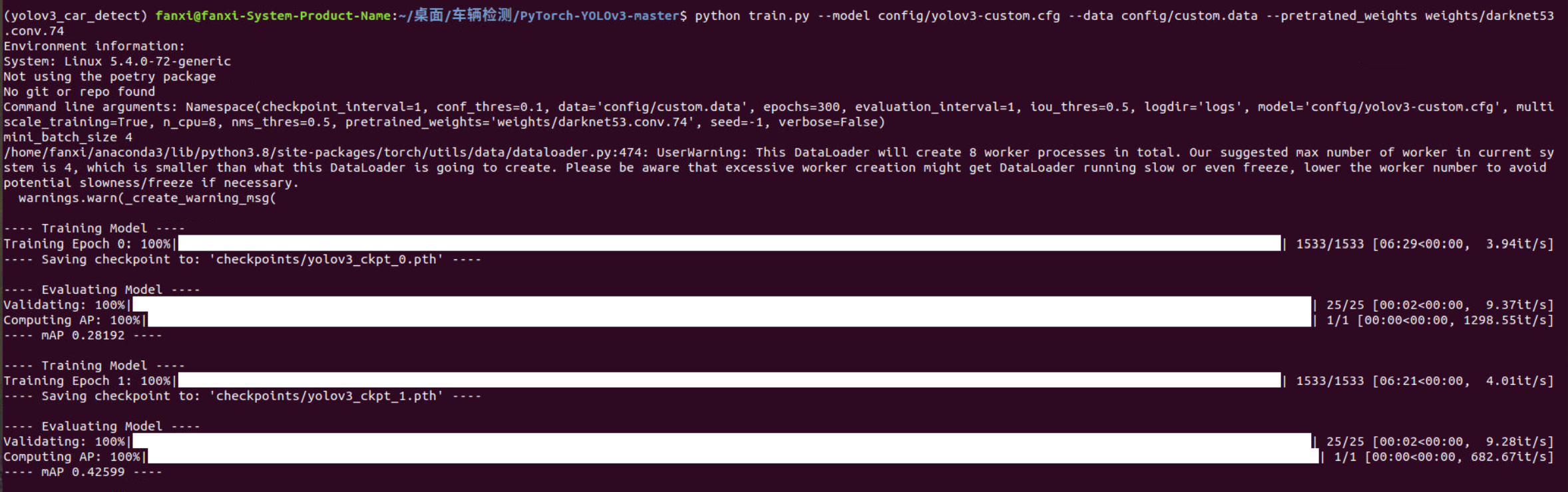
Task: Click the config/custom.data argument in command
Action: pyautogui.click(x=1189, y=15)
